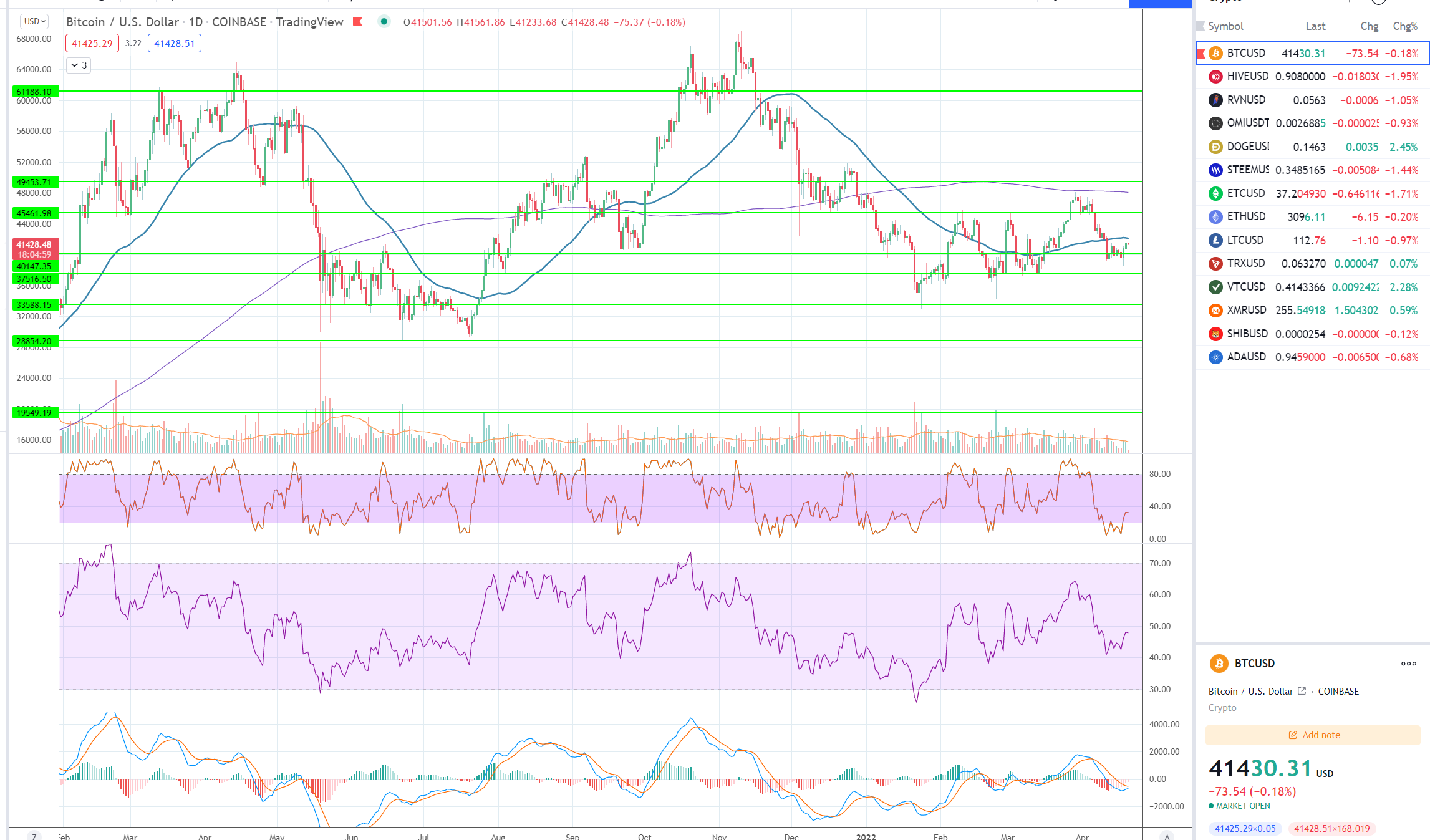This screenshot has width=1430, height=840.
Task: Click the 28854.20 green price level label
Action: 35,341
